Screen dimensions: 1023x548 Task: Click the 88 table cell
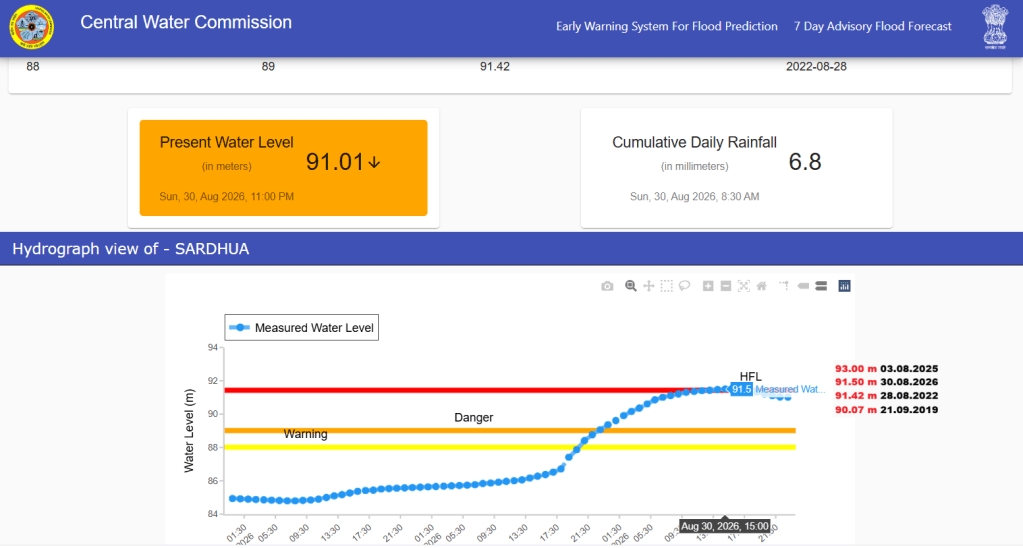(x=33, y=67)
